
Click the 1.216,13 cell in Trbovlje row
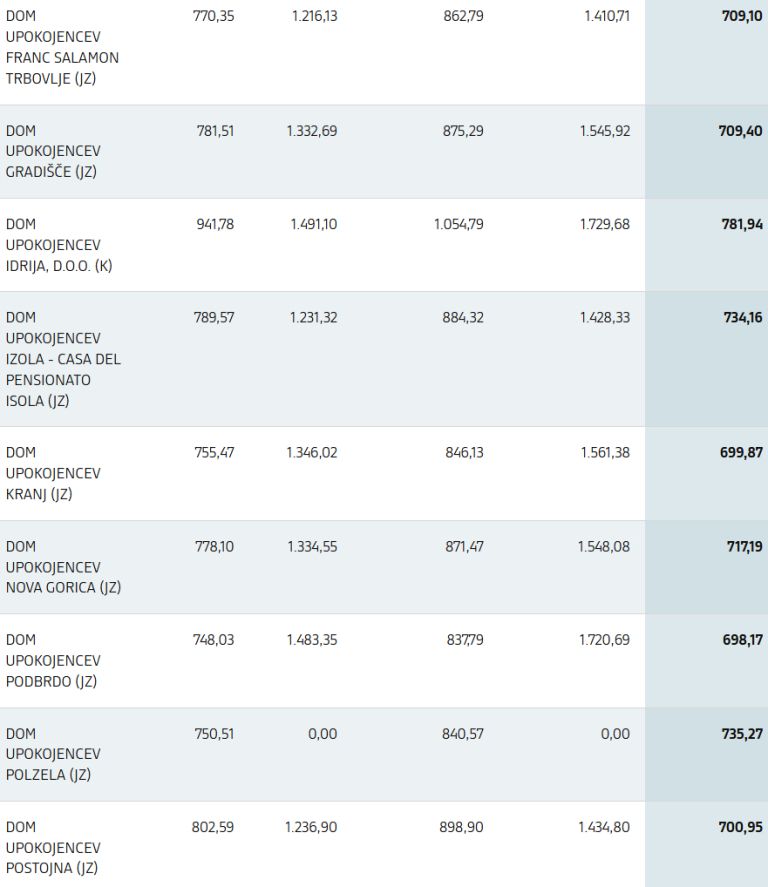tap(315, 17)
